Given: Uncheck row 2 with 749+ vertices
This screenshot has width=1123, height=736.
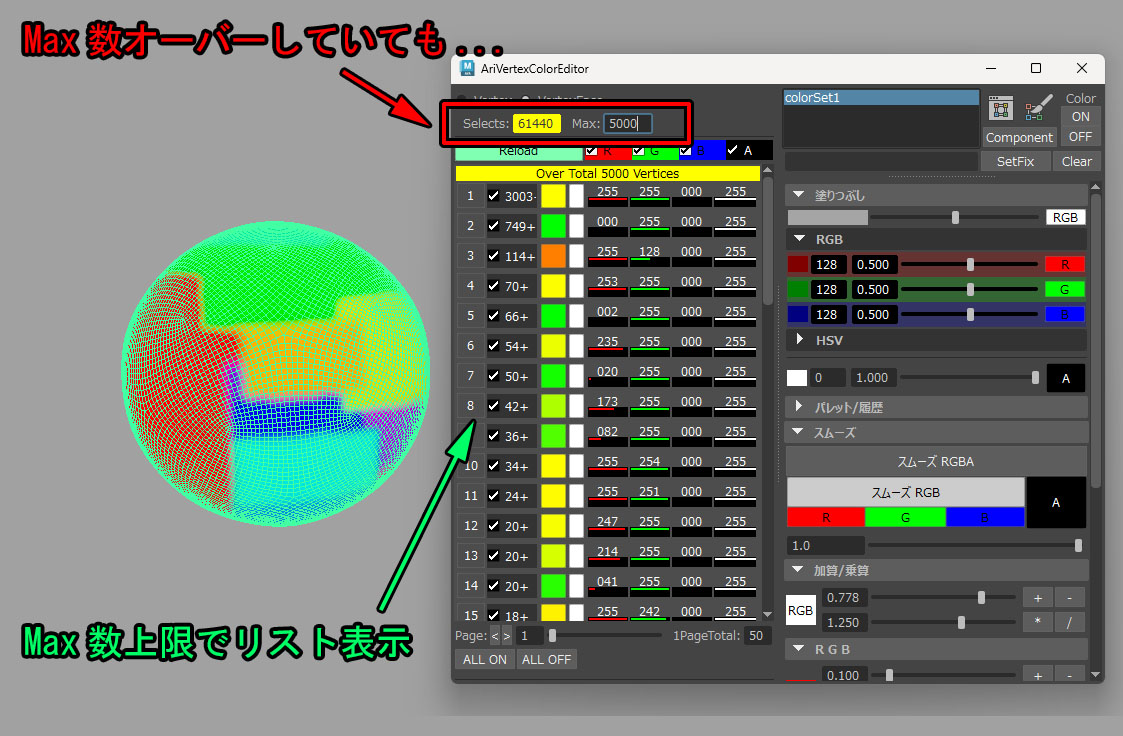Looking at the screenshot, I should [x=493, y=226].
